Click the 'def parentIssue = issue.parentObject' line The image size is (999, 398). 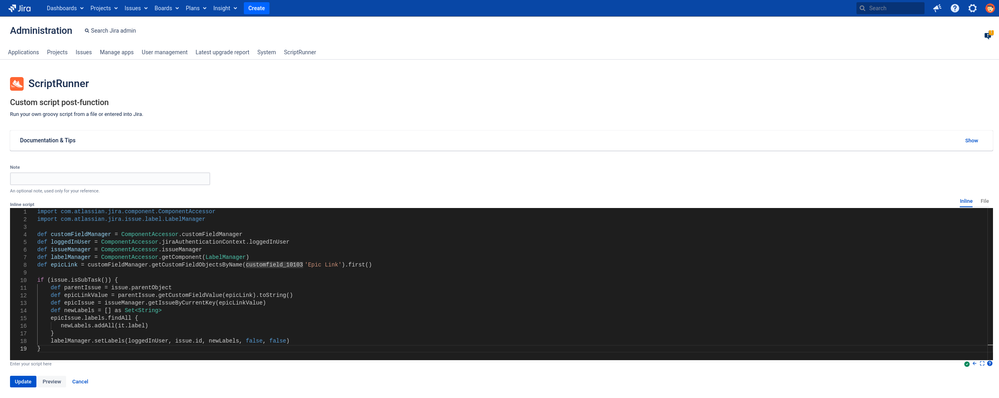111,287
